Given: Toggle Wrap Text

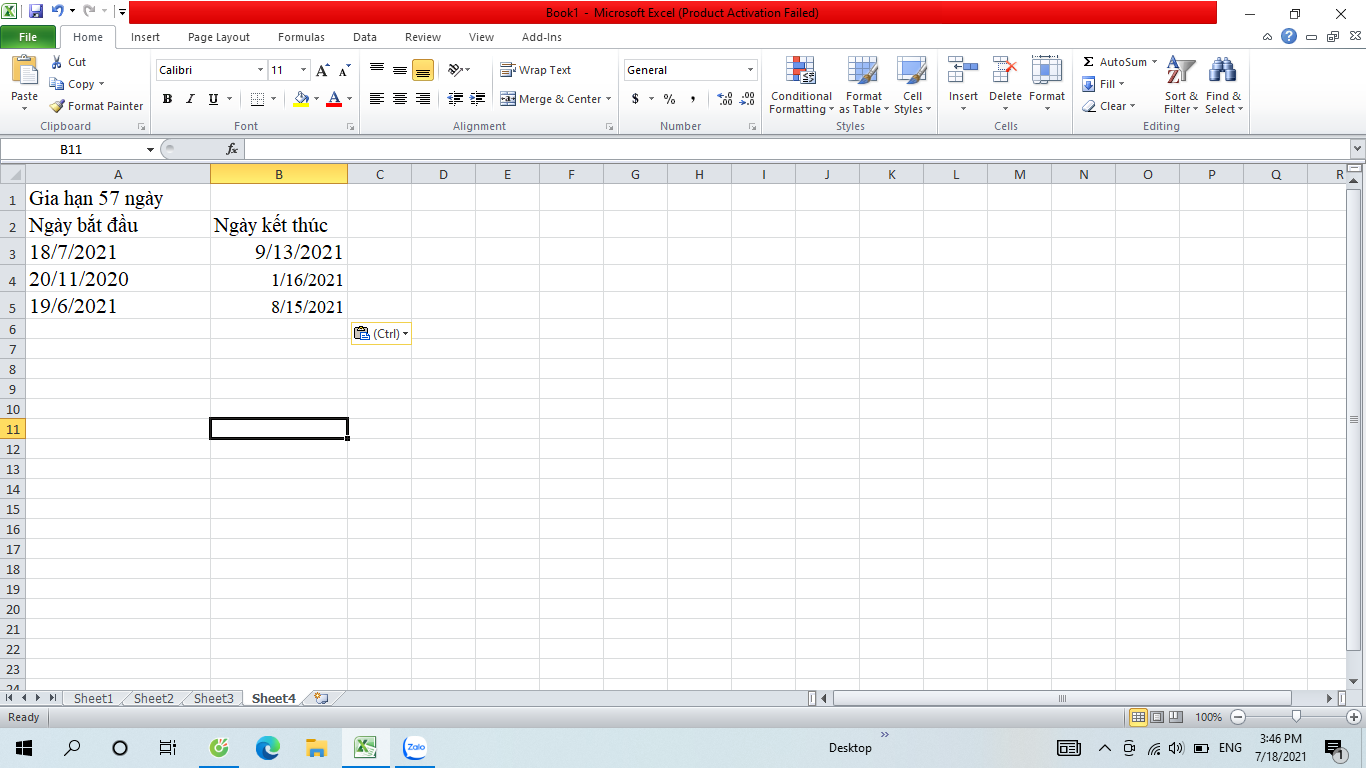Looking at the screenshot, I should 536,70.
